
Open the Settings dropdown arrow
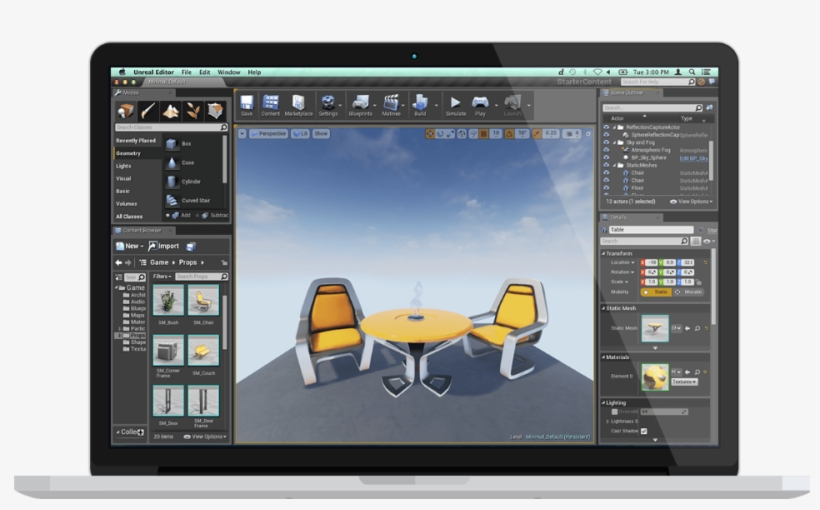[340, 106]
